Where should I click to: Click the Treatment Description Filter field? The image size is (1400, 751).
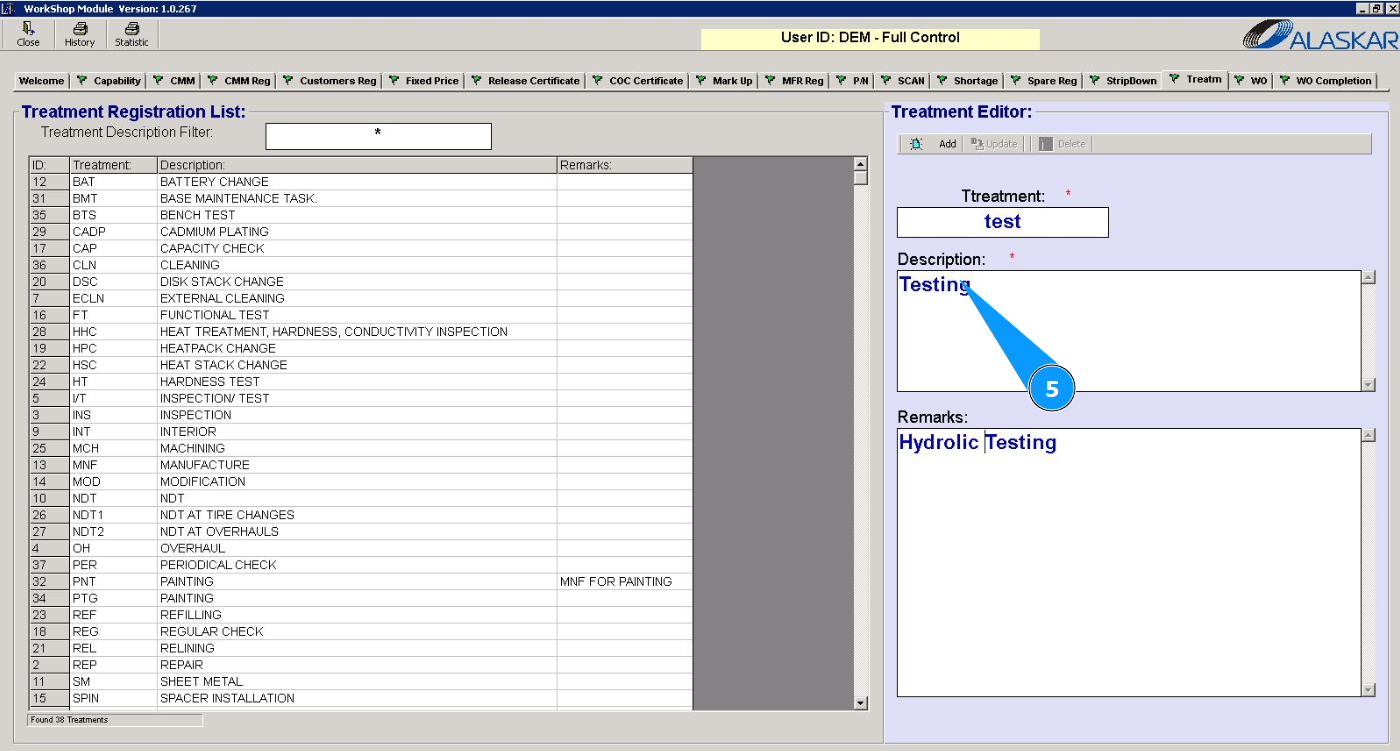click(378, 136)
